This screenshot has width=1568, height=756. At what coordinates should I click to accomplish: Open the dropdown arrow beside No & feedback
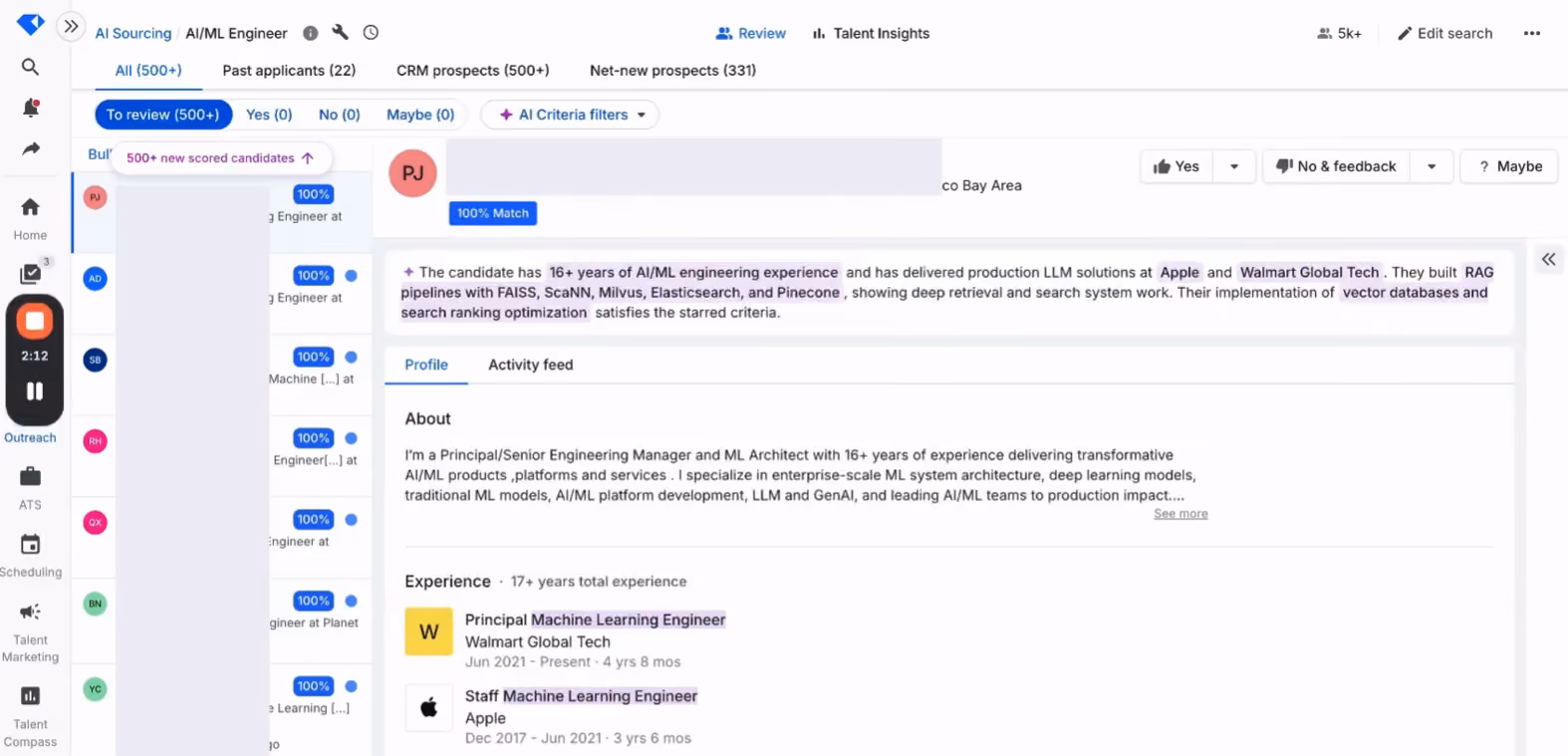tap(1432, 166)
